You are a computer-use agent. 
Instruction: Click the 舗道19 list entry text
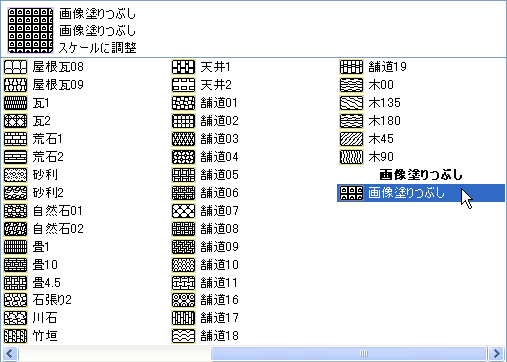tap(387, 67)
